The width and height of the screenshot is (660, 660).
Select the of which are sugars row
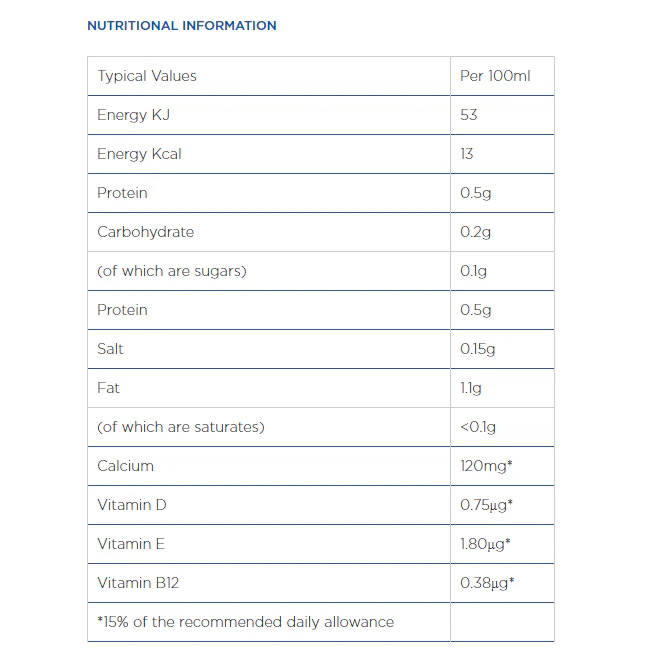pos(321,271)
